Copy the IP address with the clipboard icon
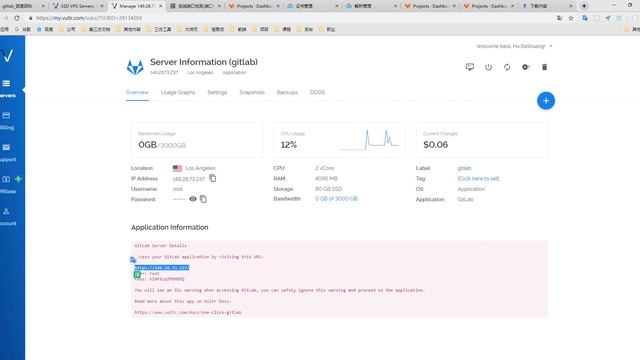This screenshot has height=360, width=640. point(213,178)
